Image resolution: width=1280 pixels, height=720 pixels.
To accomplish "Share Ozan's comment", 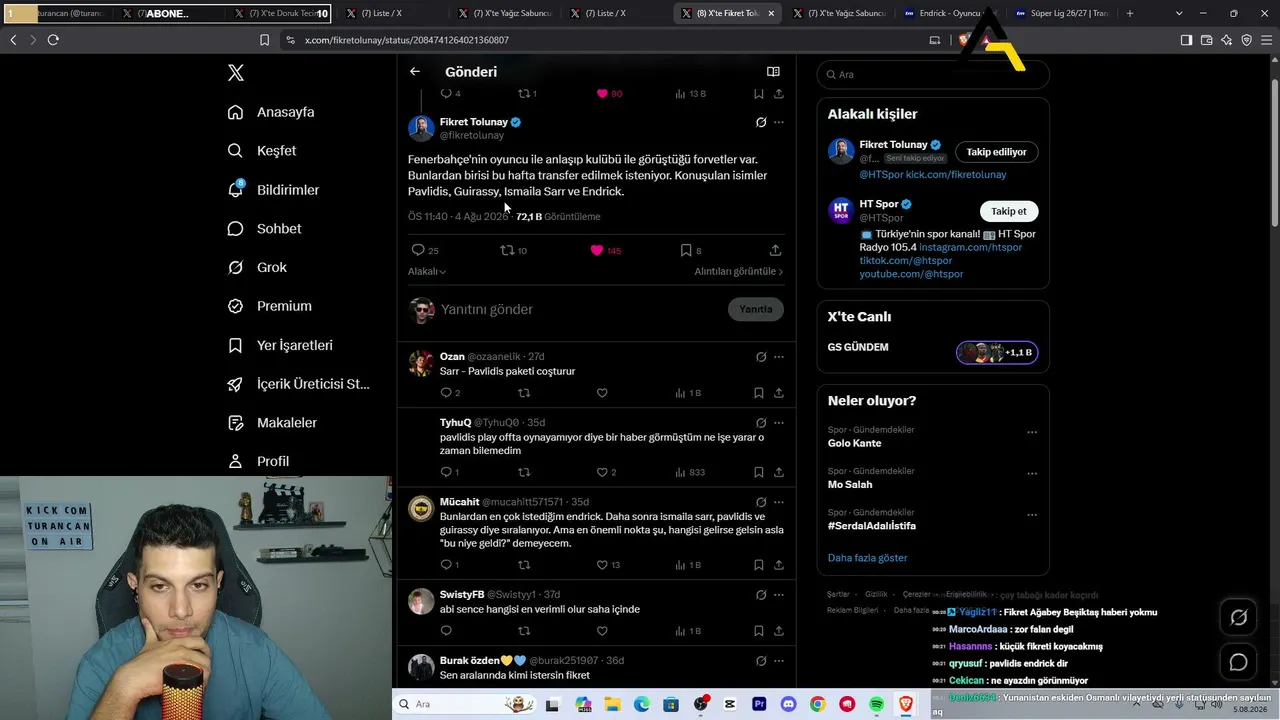I will 778,393.
